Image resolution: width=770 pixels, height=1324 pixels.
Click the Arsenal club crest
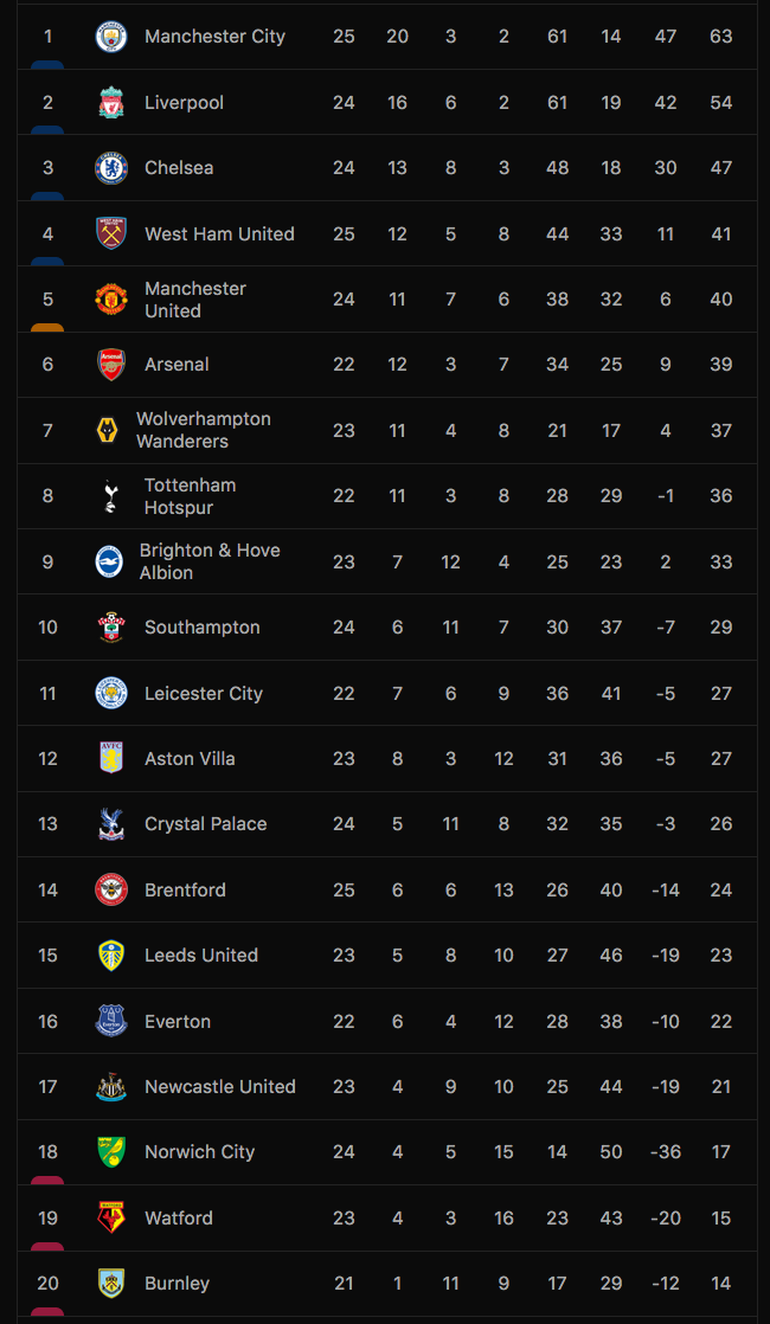pos(111,365)
